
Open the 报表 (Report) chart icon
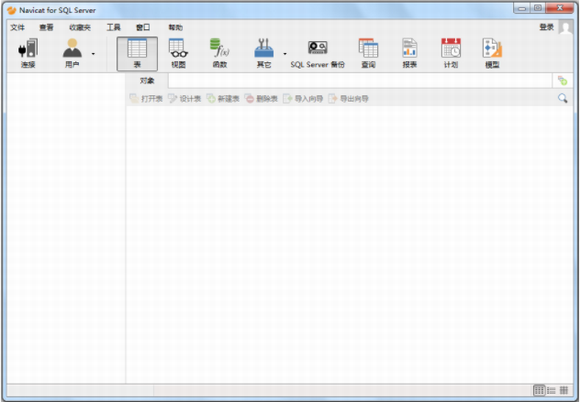[x=410, y=48]
